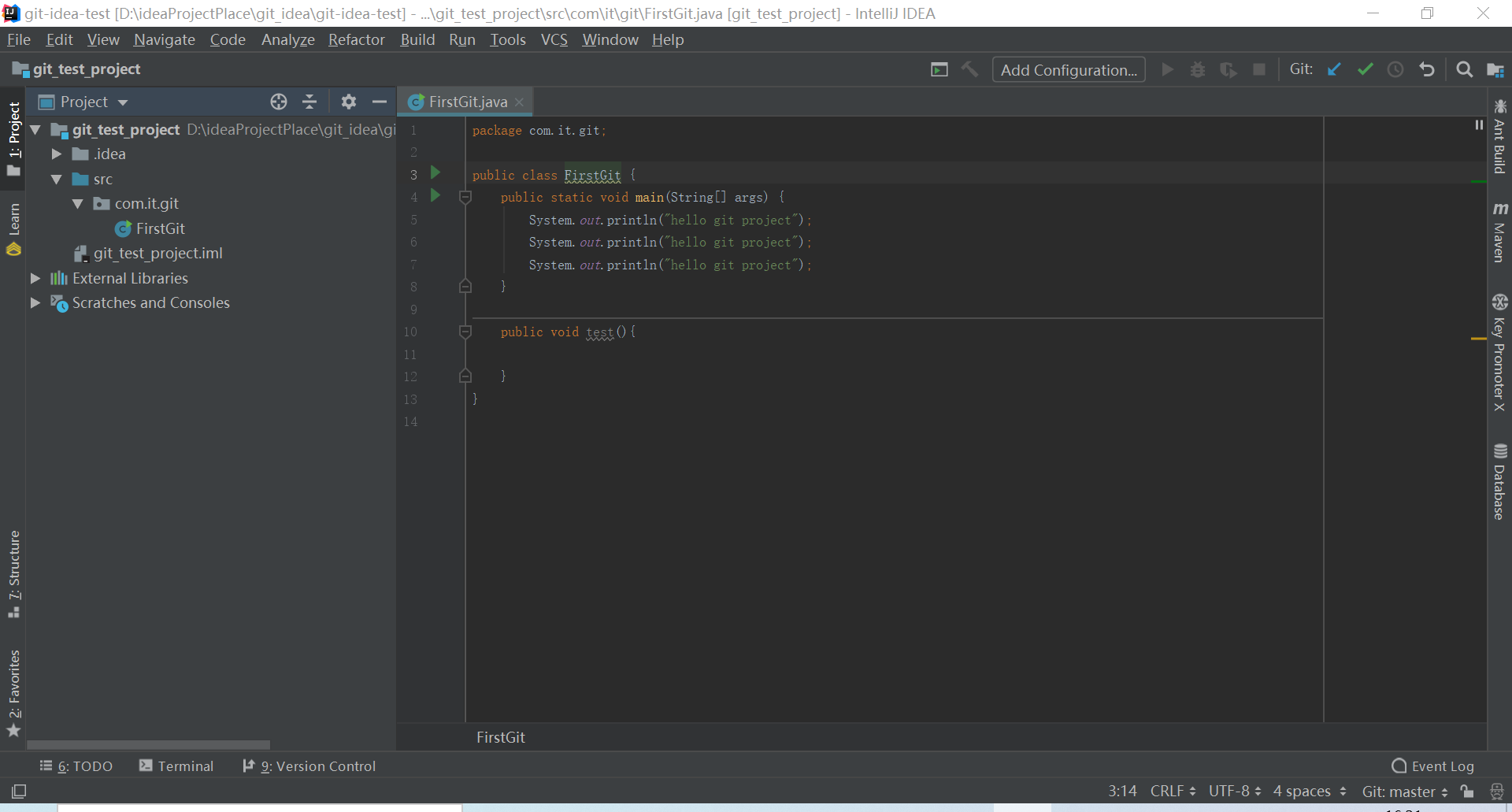
Task: Click Collapse All icon in Project panel
Action: pos(309,102)
